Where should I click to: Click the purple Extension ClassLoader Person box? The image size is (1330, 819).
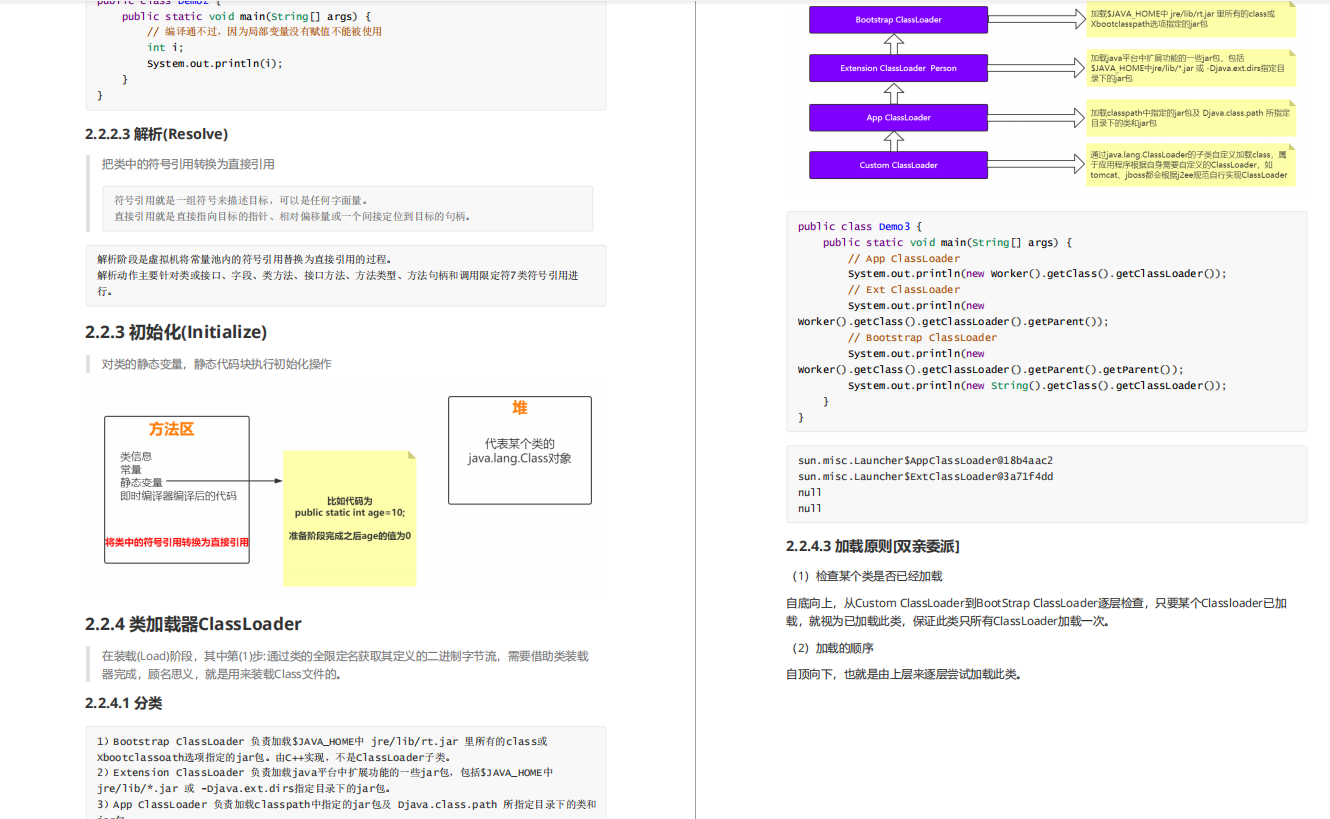point(898,68)
